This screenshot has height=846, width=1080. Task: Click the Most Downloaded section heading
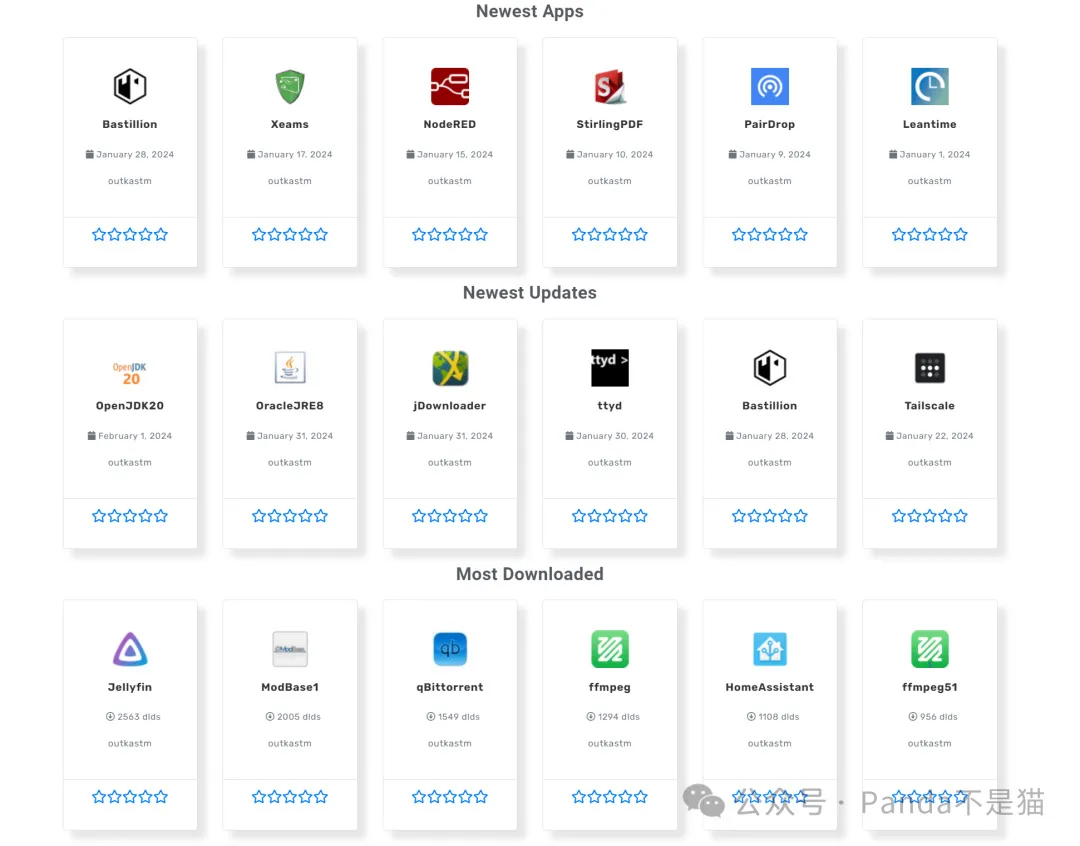click(x=530, y=574)
